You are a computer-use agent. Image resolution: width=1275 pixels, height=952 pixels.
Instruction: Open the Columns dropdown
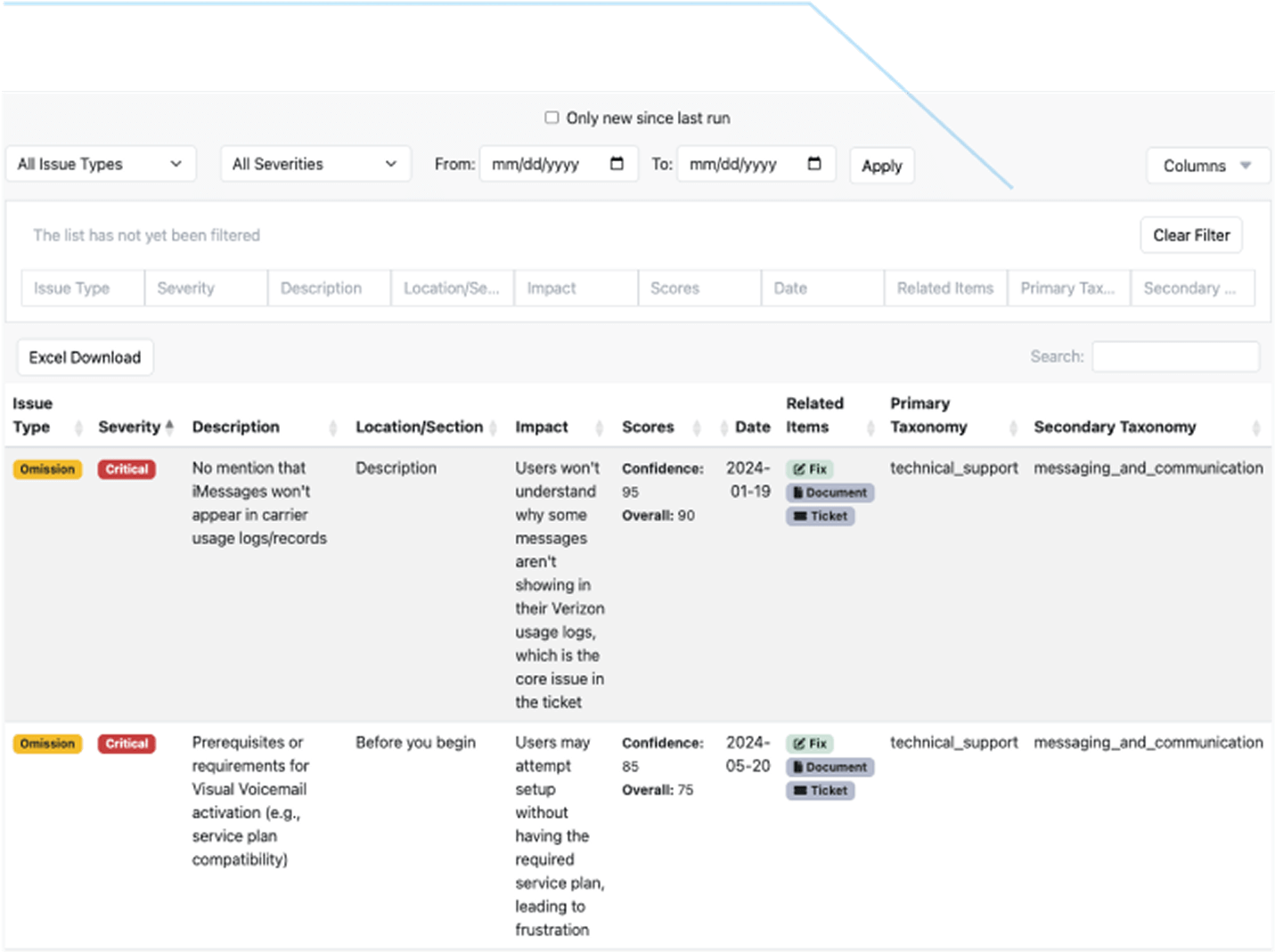1207,166
